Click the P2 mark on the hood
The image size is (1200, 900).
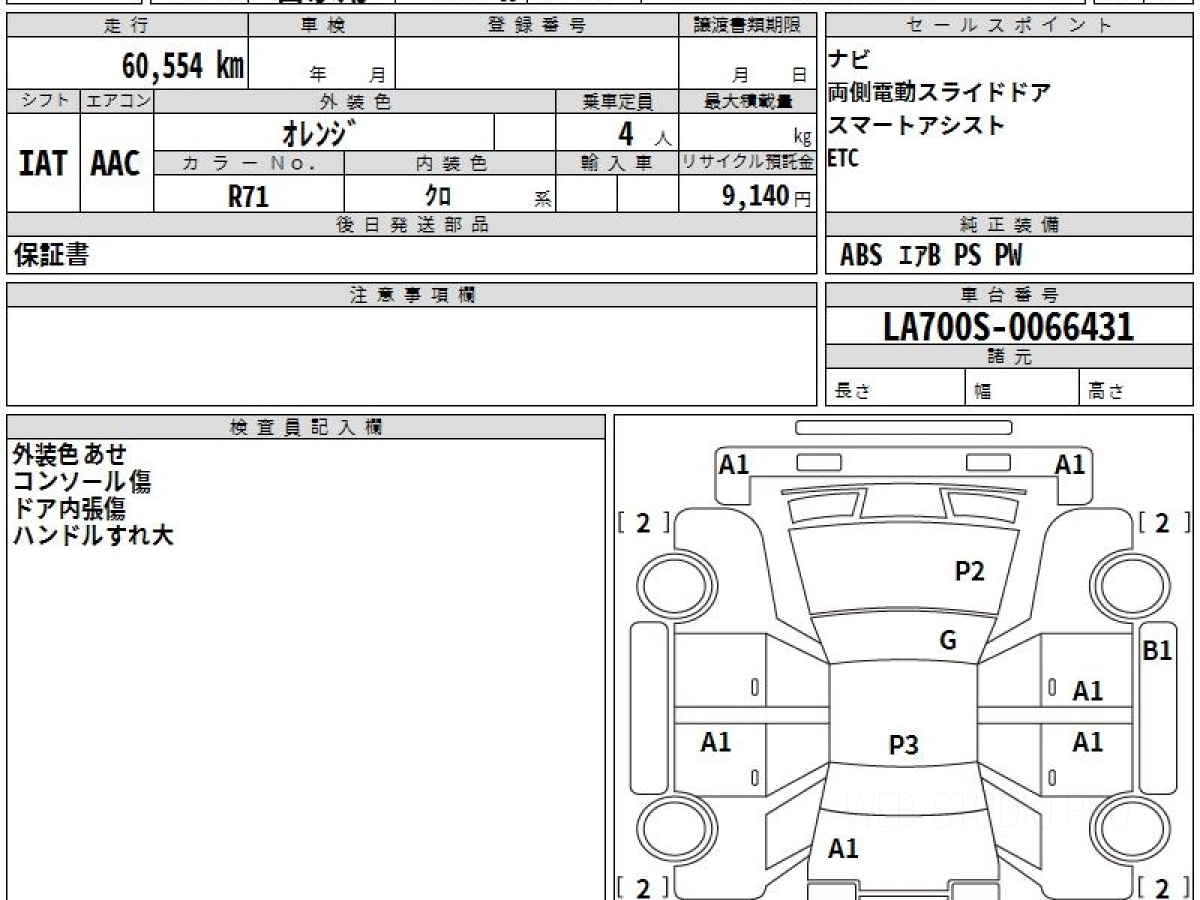pos(969,571)
